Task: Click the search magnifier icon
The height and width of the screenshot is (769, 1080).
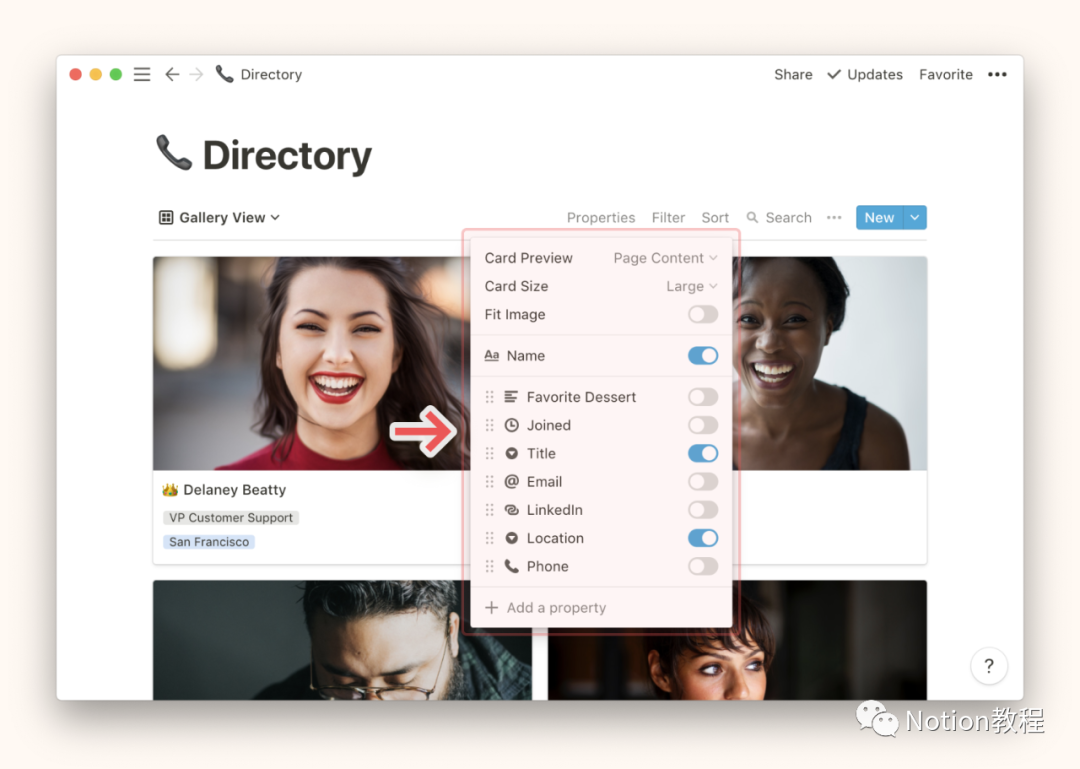Action: click(x=752, y=218)
